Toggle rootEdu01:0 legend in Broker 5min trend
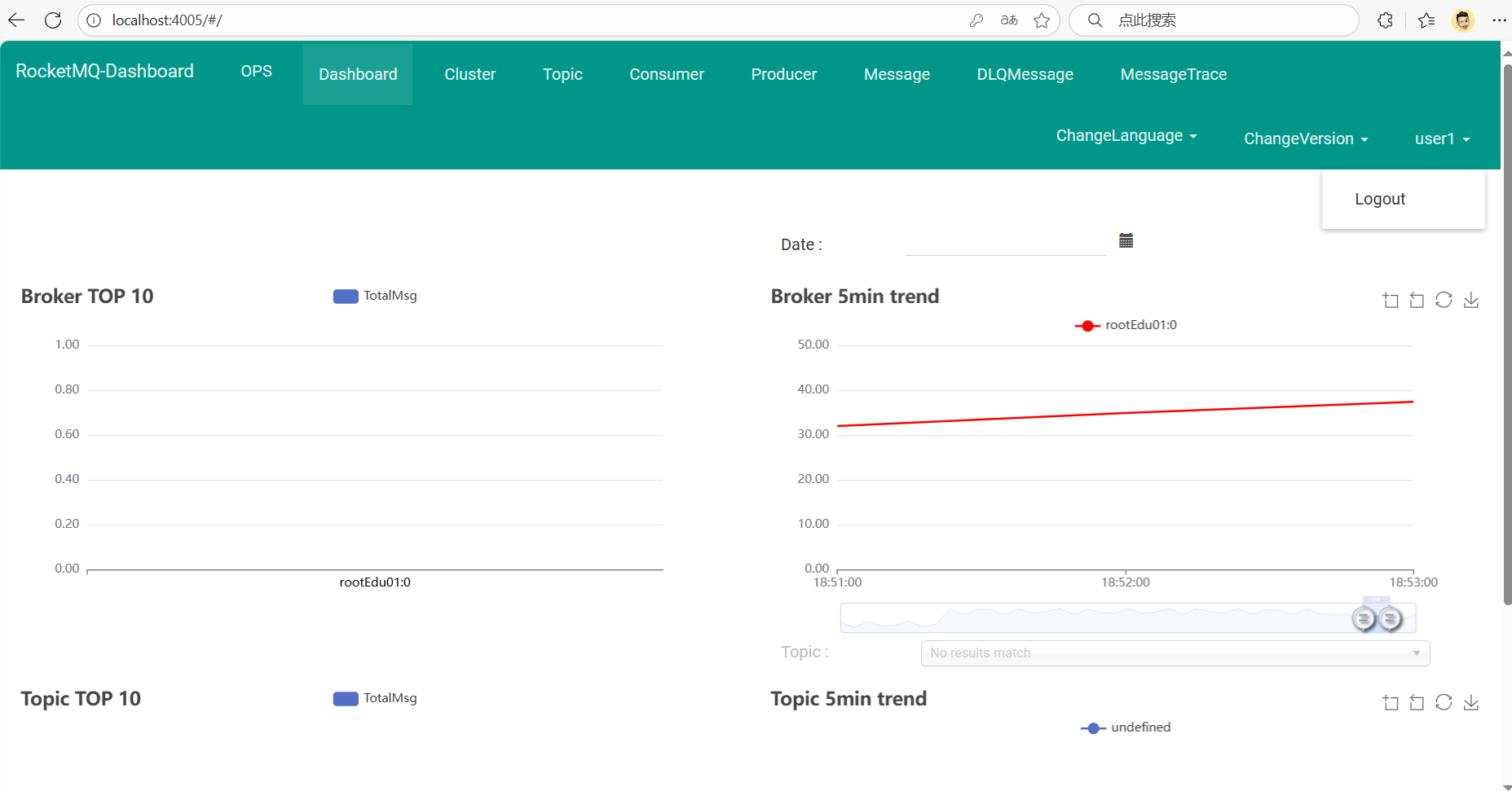 tap(1126, 325)
